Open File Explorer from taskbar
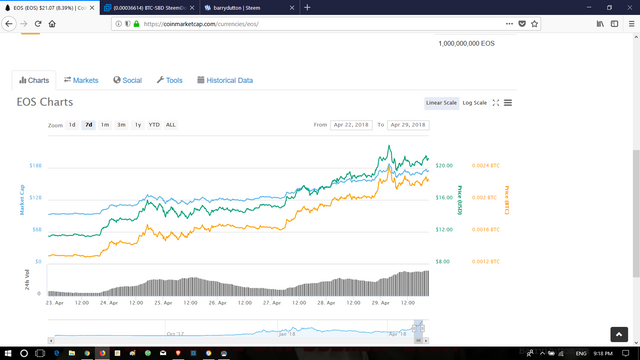Viewport: 640px width, 360px height. point(72,353)
